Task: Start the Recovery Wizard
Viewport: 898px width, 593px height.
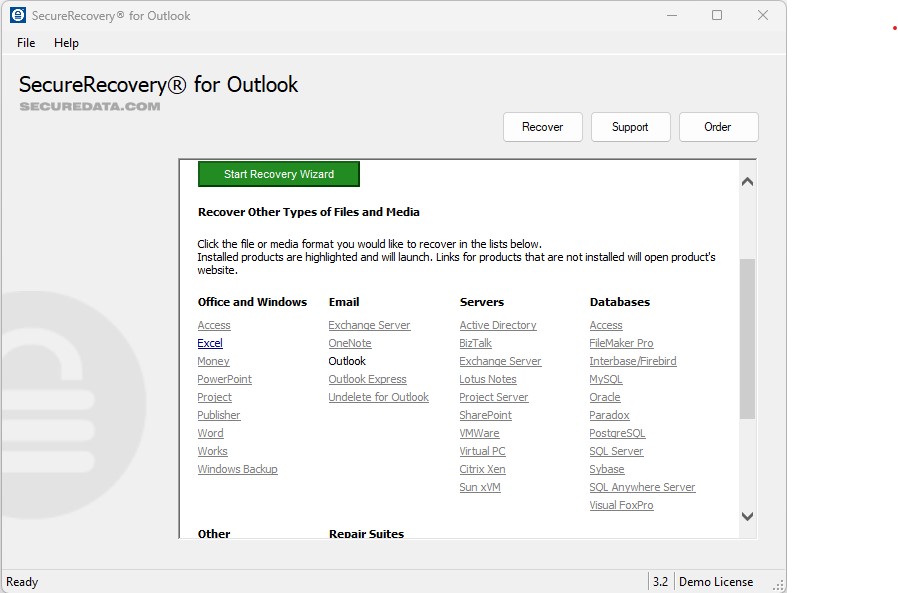Action: click(278, 173)
